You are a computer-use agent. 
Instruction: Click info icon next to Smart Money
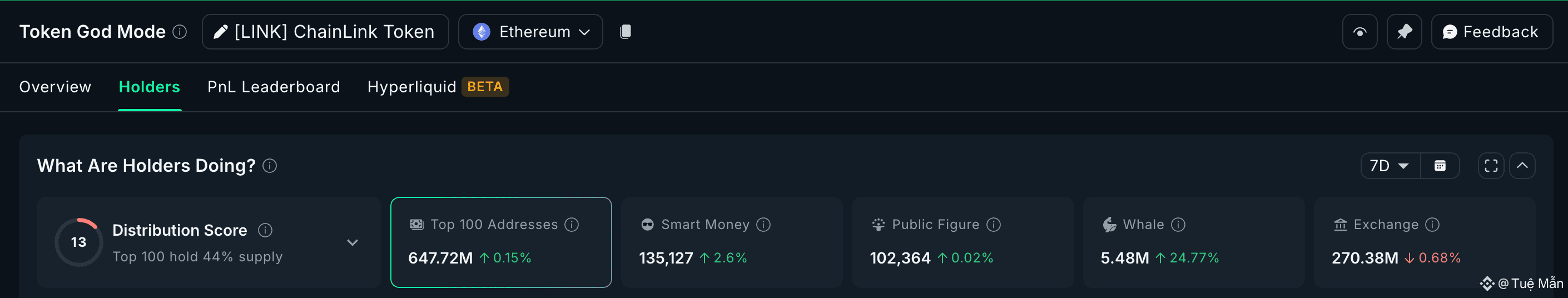[x=763, y=225]
